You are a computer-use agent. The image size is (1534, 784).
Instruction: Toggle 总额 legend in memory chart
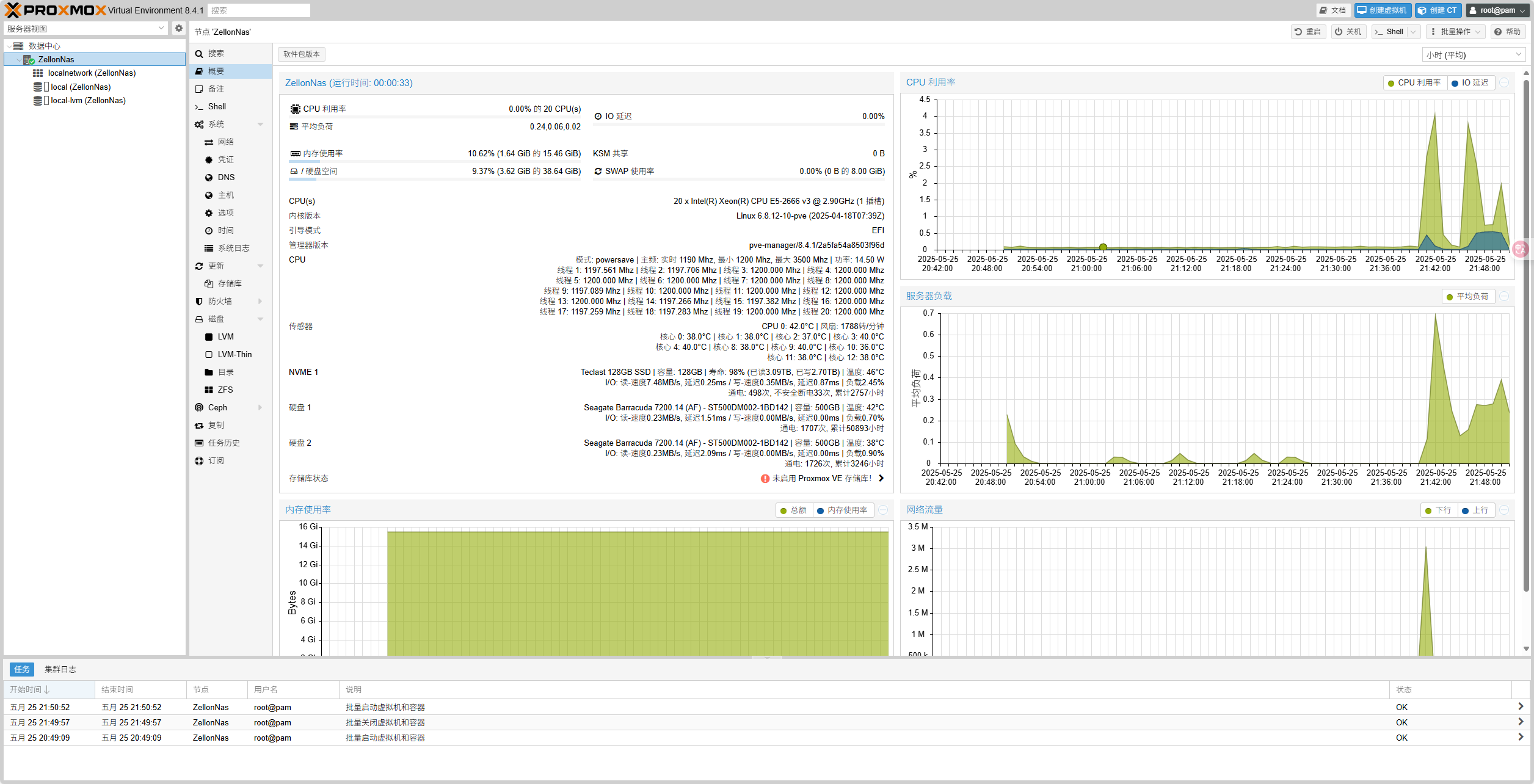[x=793, y=510]
